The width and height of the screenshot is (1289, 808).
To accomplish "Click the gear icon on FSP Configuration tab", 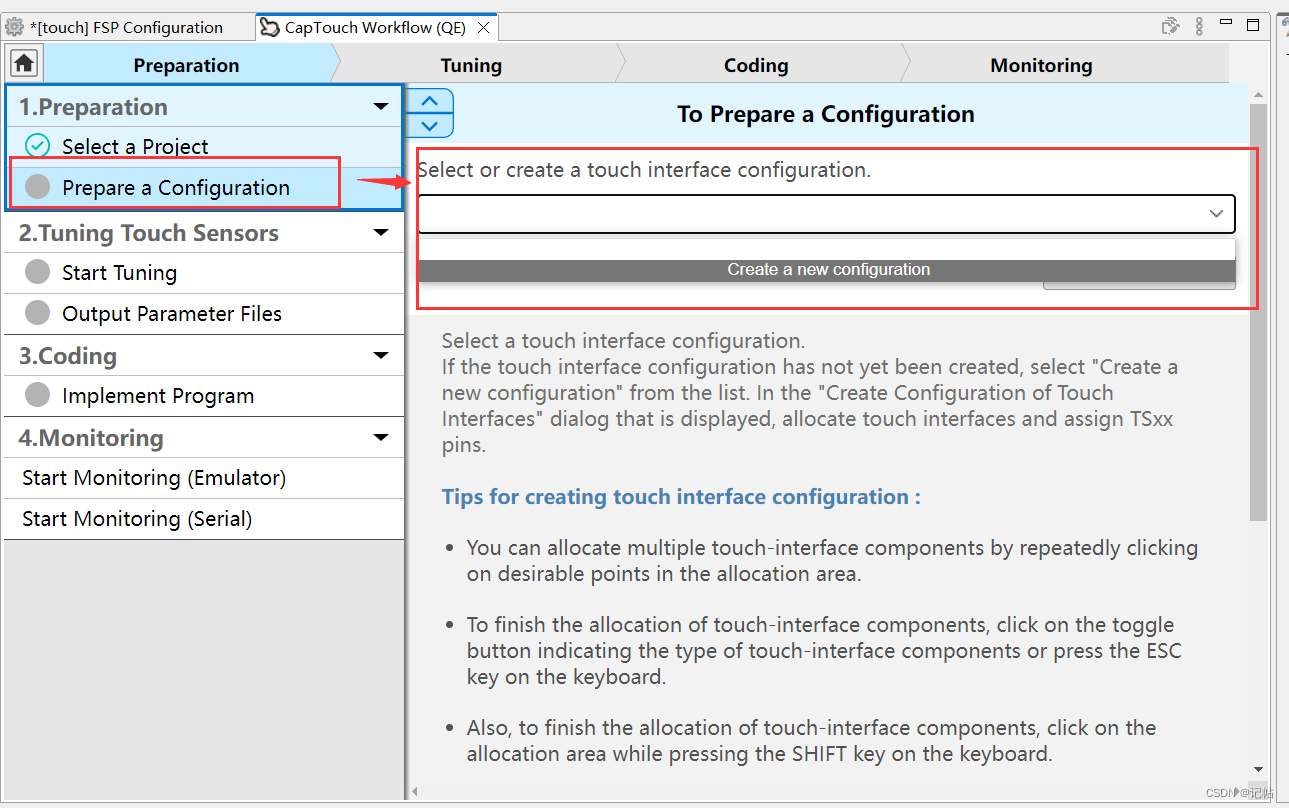I will pos(15,27).
